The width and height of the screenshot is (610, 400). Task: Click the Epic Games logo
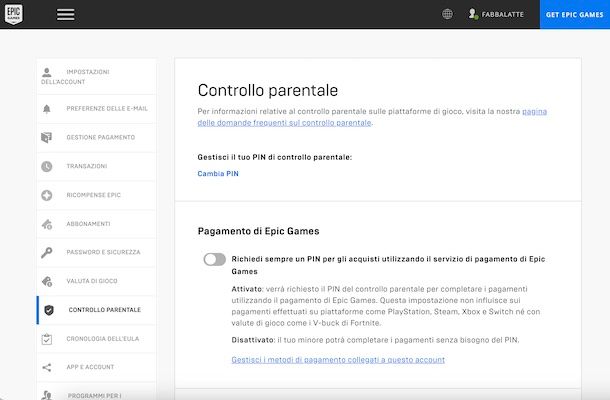click(14, 14)
